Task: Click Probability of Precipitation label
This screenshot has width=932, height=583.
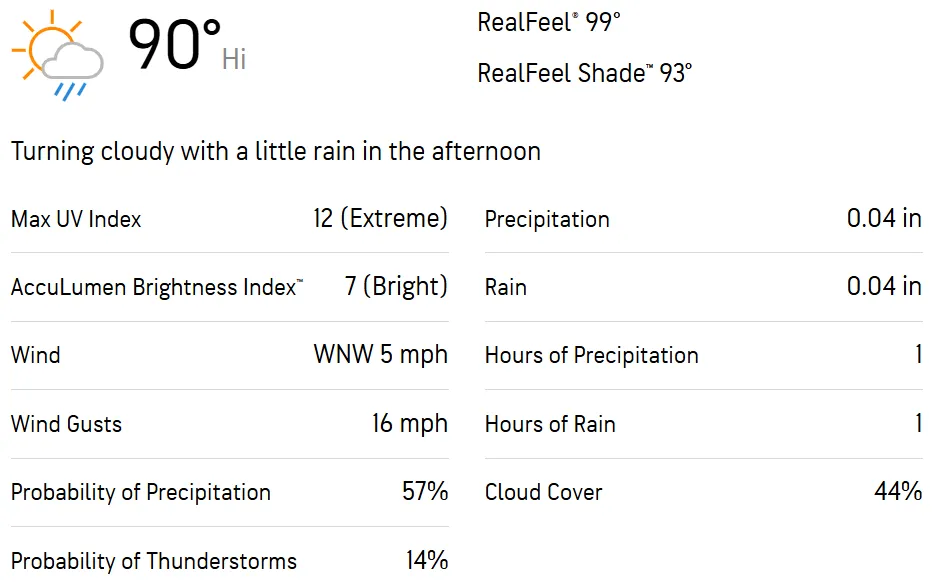Action: 141,492
